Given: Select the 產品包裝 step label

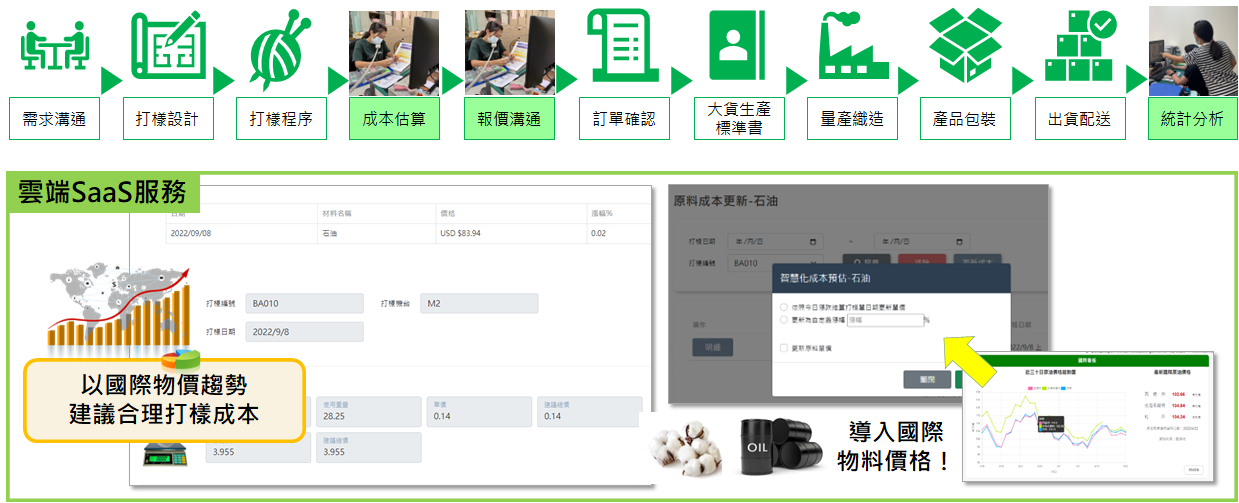Looking at the screenshot, I should [x=965, y=119].
